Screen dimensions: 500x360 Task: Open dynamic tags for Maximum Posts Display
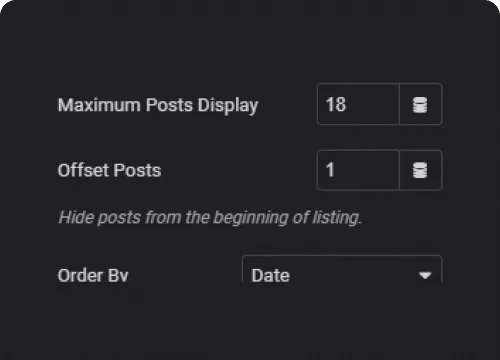click(x=421, y=104)
